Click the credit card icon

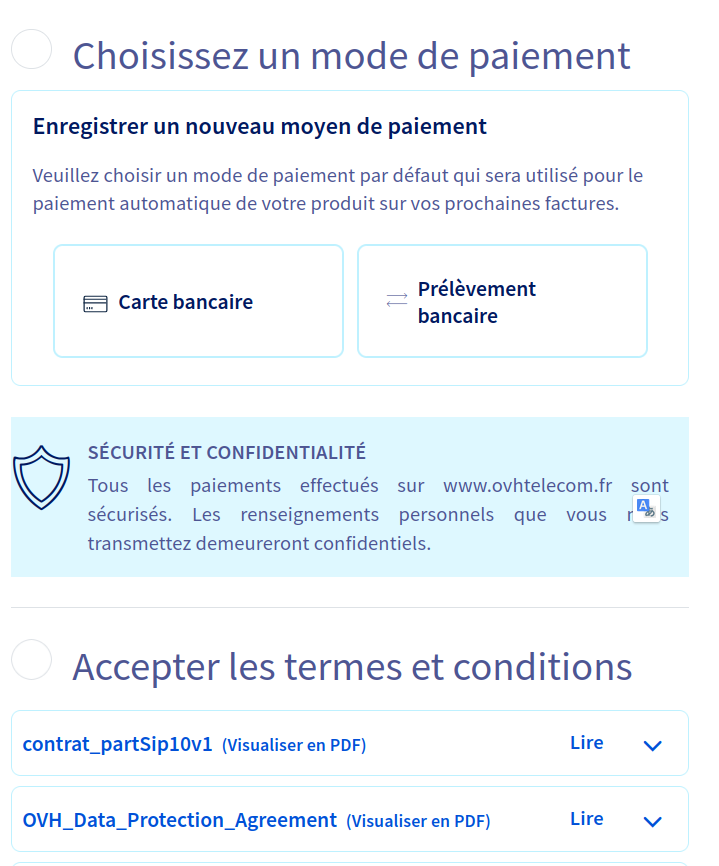95,304
